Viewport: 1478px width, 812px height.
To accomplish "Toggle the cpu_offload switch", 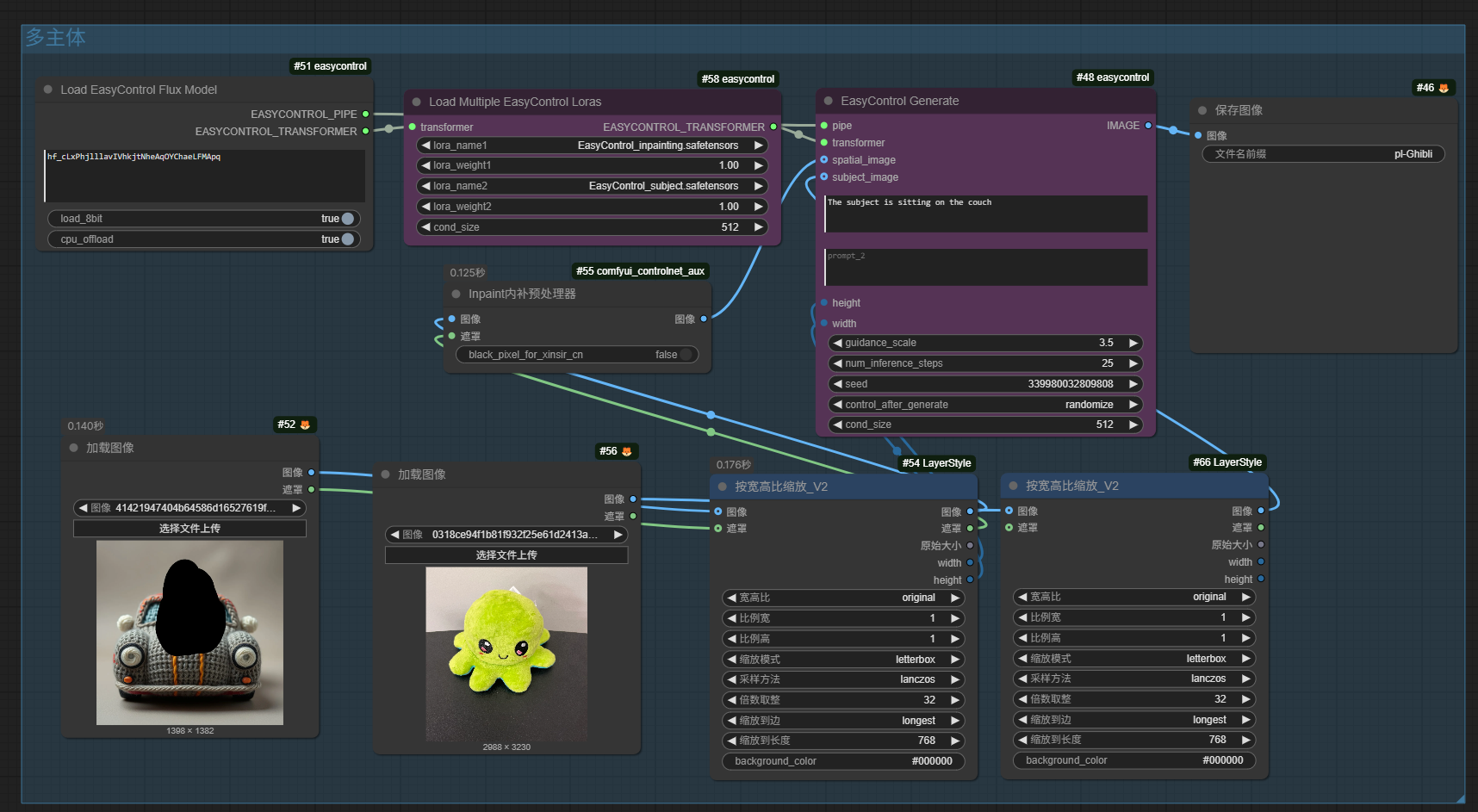I will (348, 239).
